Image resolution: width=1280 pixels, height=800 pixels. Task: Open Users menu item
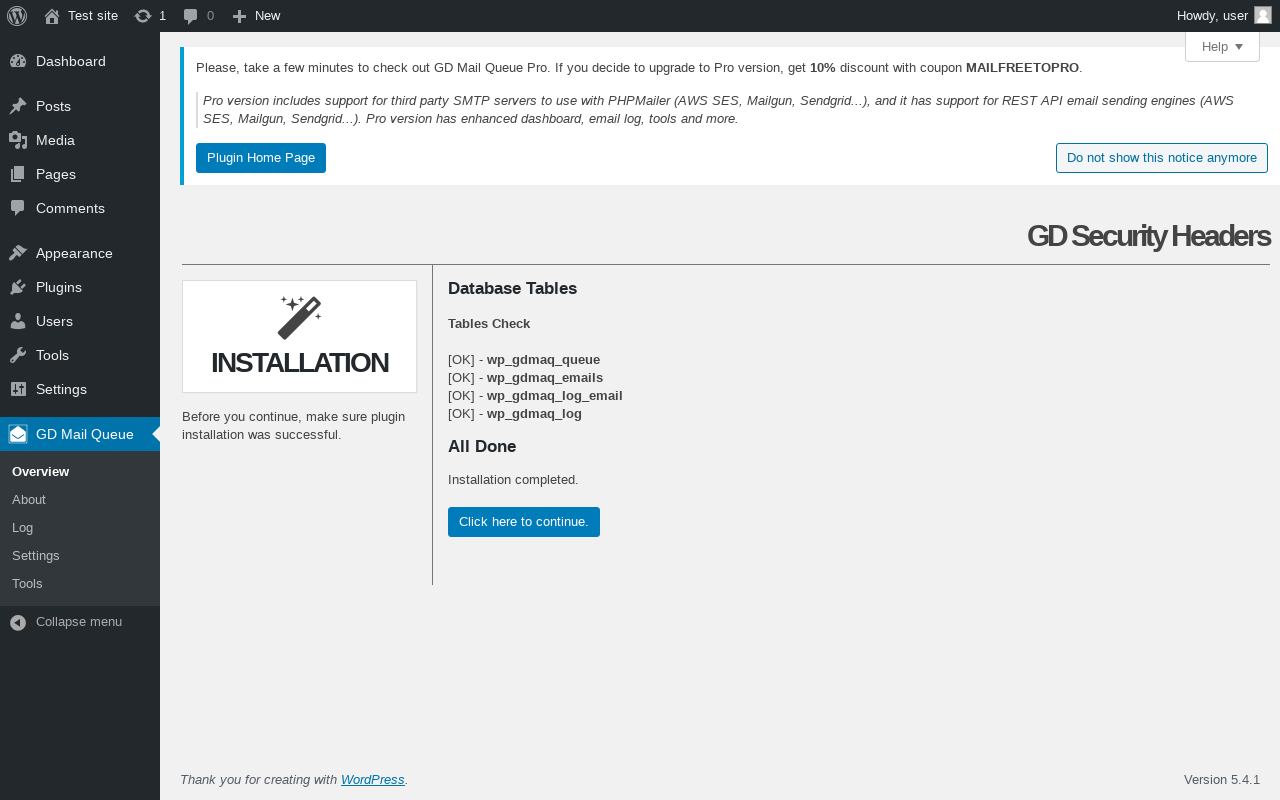(x=80, y=321)
